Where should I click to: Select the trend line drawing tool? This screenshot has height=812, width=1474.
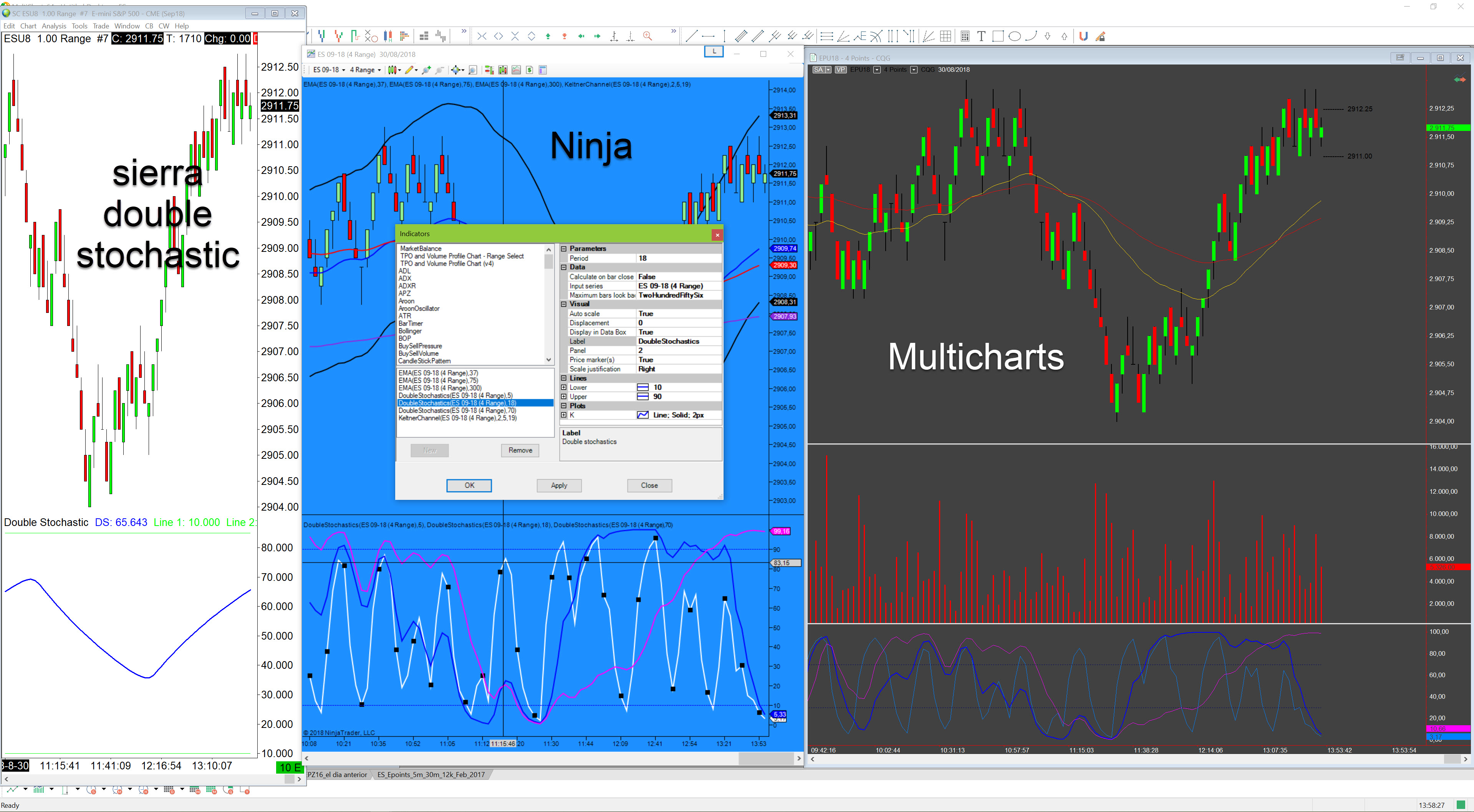(x=691, y=36)
